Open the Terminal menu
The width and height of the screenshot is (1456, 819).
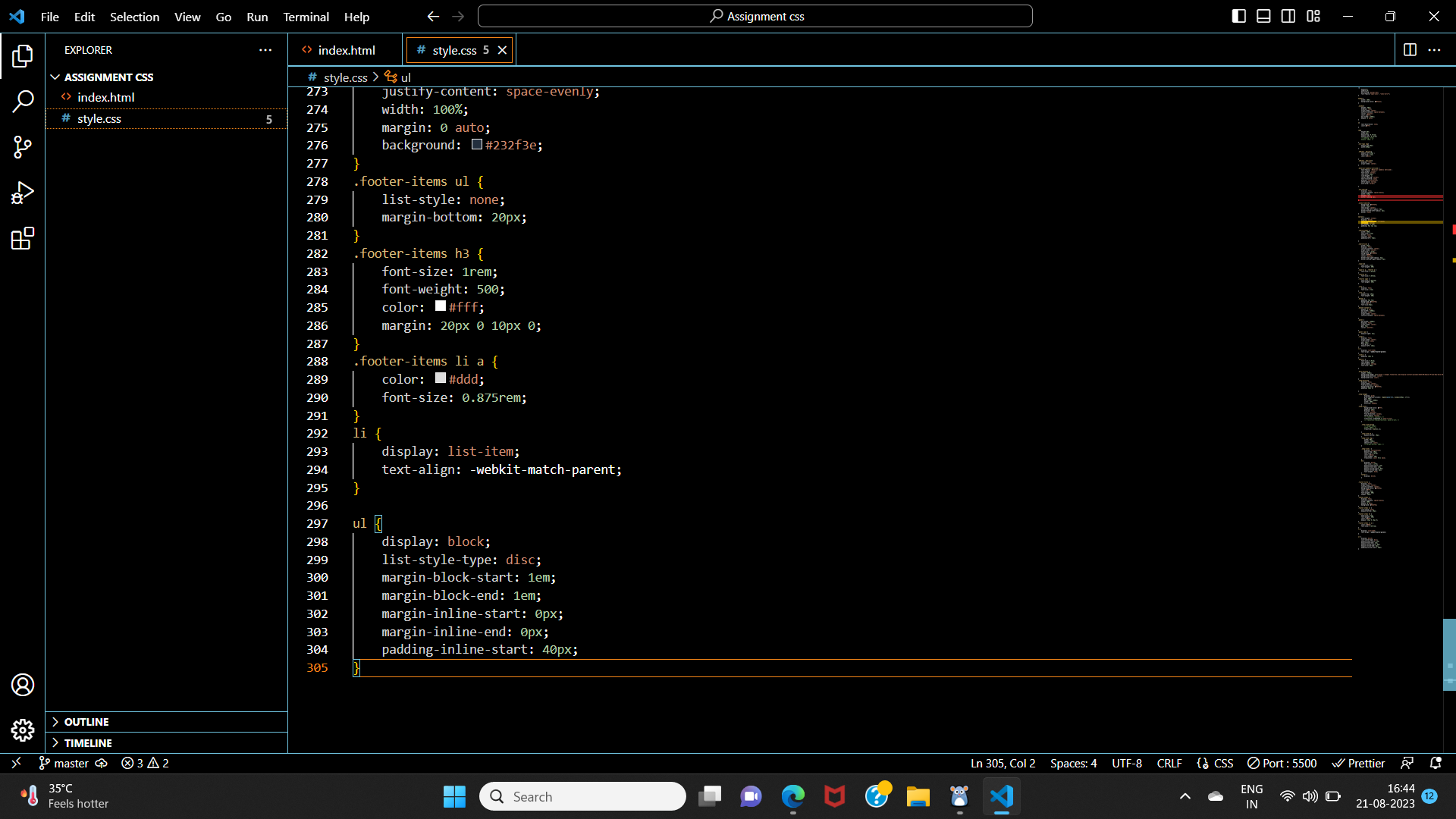(306, 17)
